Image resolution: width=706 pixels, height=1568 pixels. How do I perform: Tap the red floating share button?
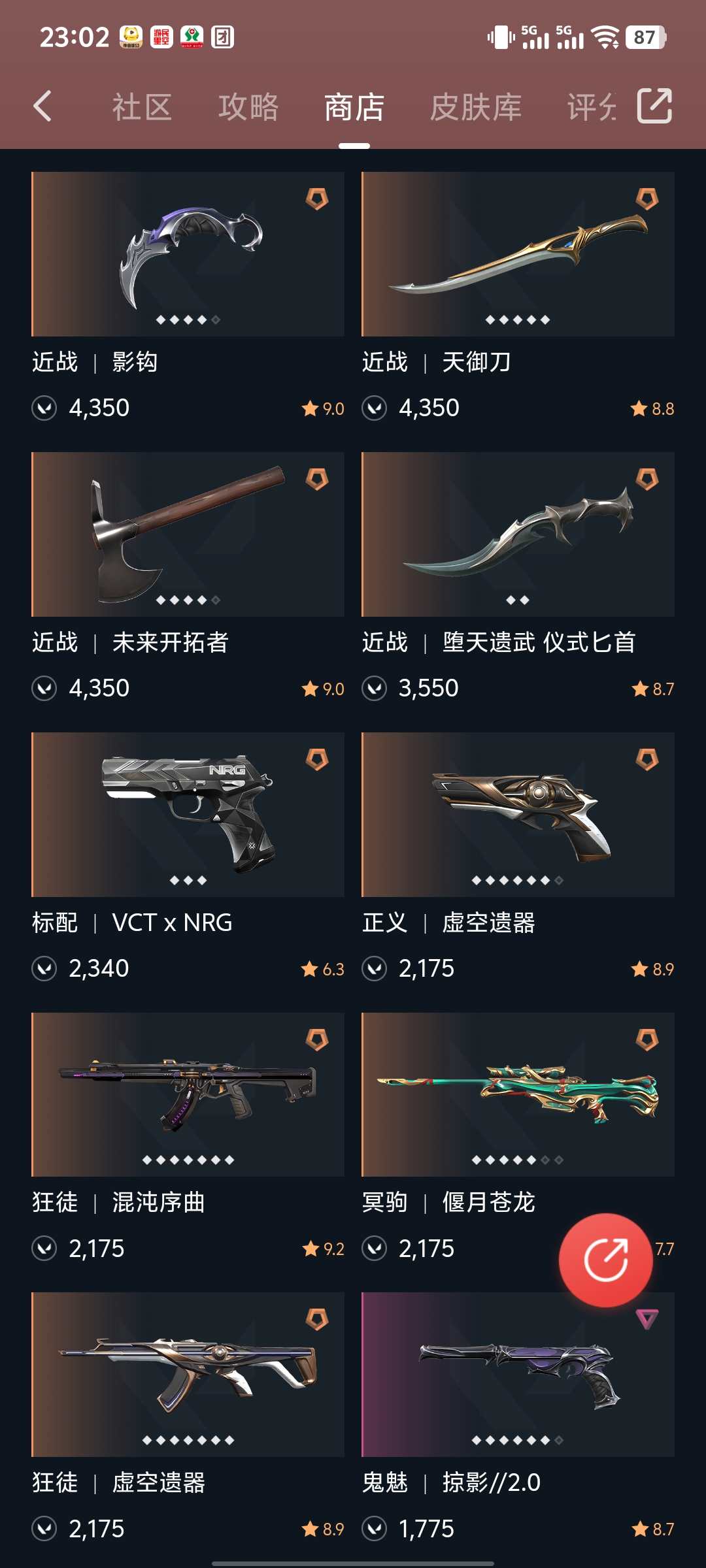(606, 1260)
